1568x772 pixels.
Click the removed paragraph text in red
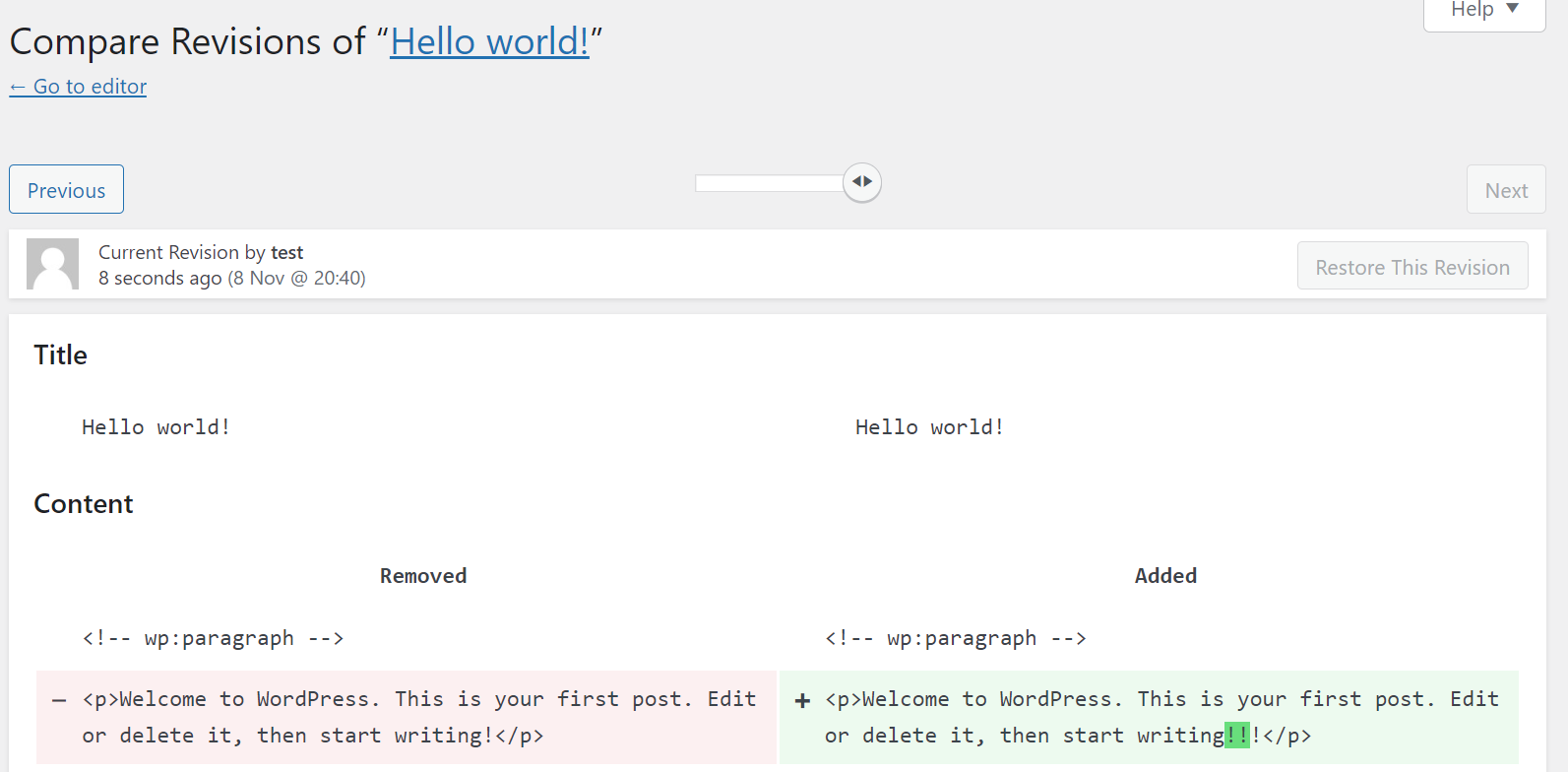[419, 717]
